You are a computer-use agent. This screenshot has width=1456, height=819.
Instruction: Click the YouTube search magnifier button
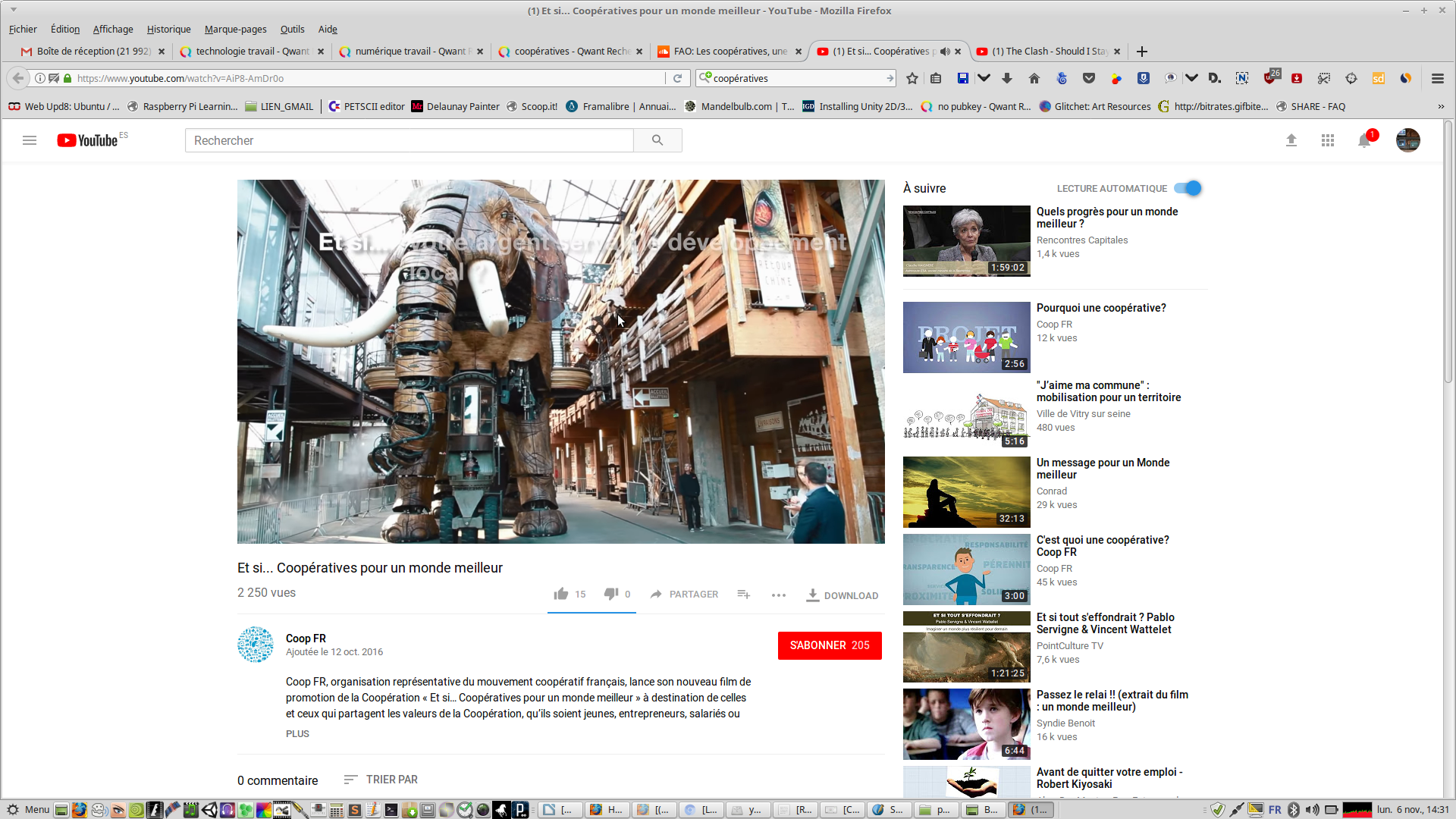657,140
